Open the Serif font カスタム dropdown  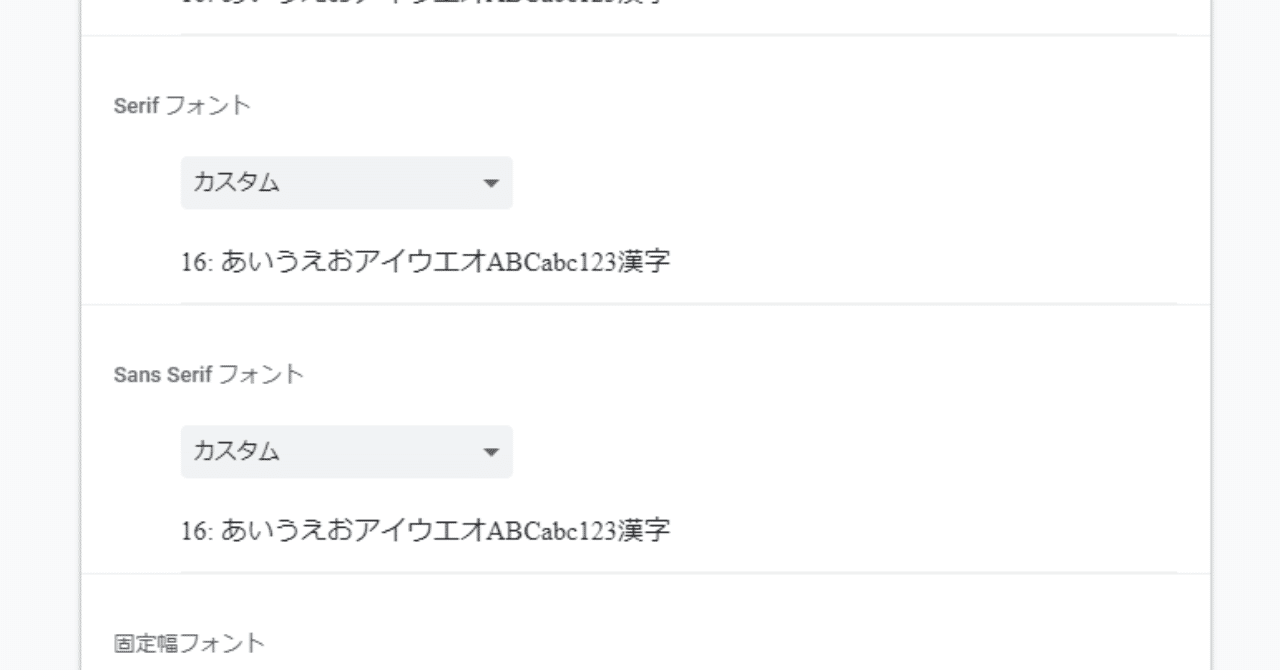coord(346,183)
